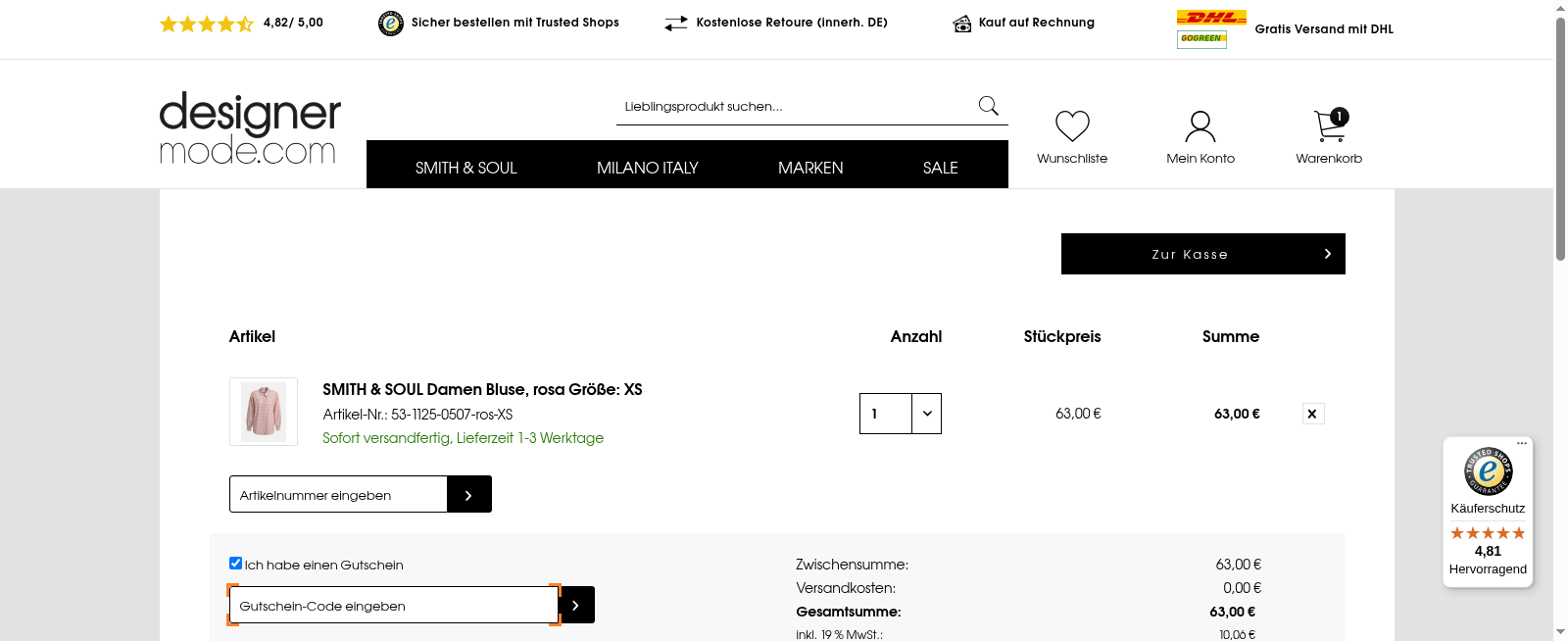This screenshot has height=641, width=1568.
Task: Open the blouse product thumbnail
Action: click(263, 412)
